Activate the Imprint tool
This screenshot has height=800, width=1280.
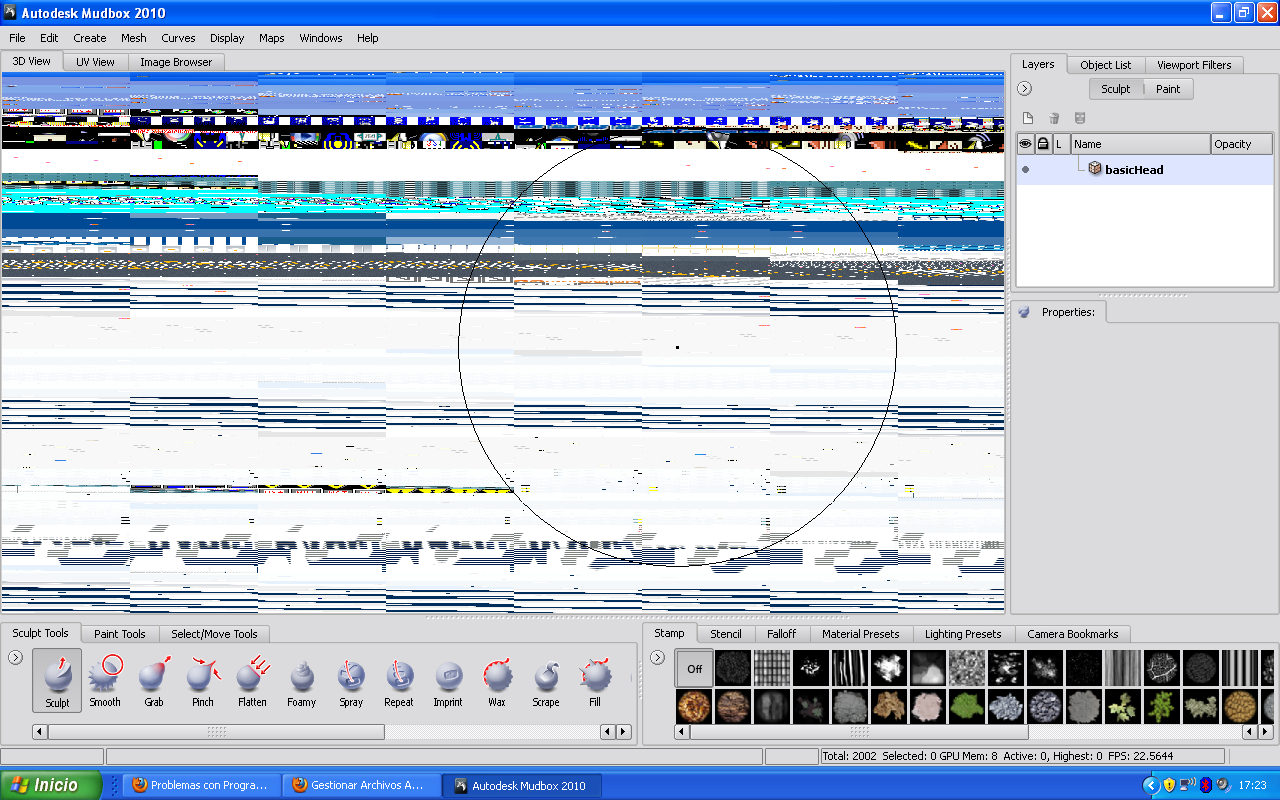click(x=448, y=680)
